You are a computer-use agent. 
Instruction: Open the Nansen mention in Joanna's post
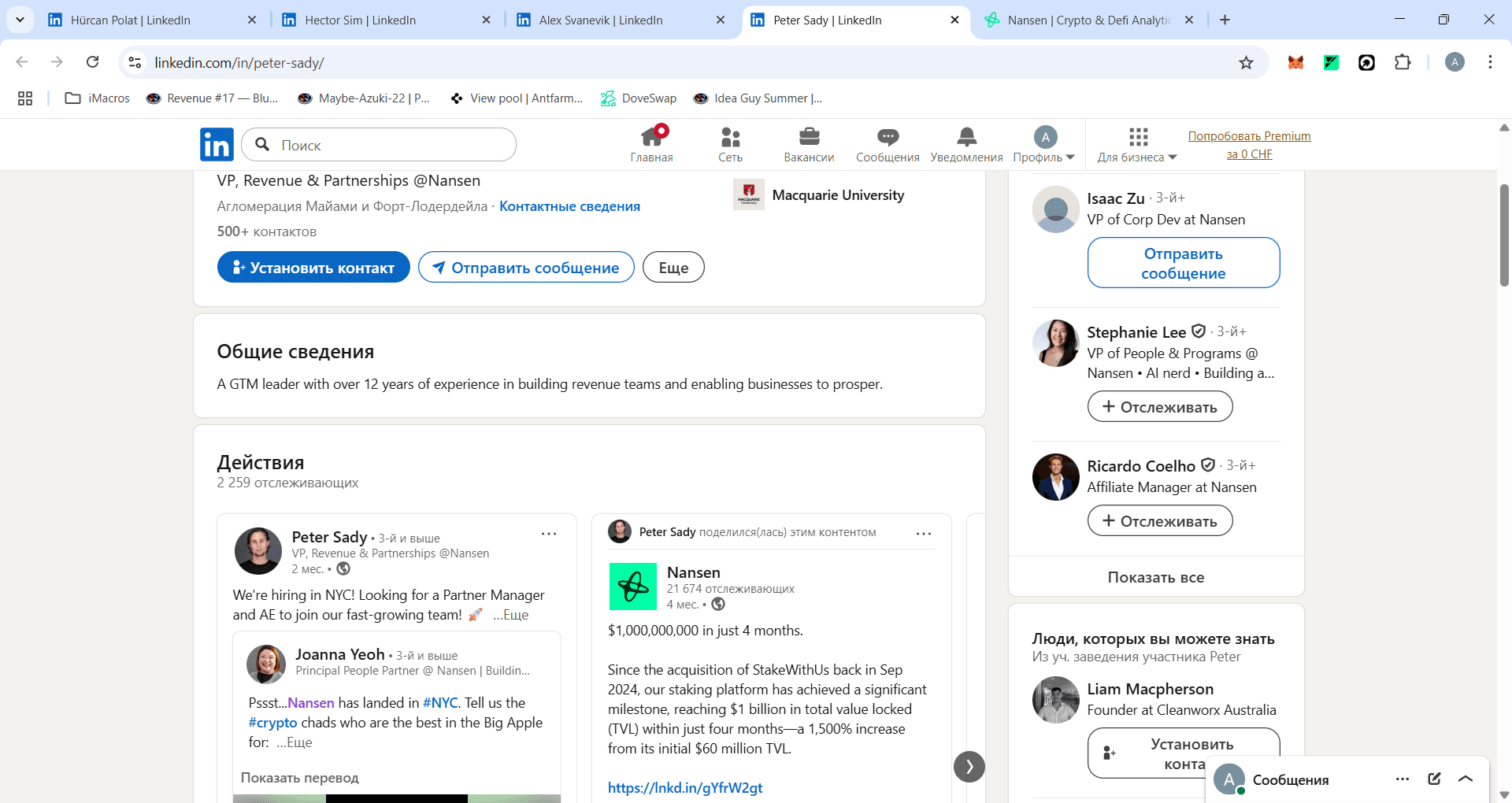click(x=311, y=703)
